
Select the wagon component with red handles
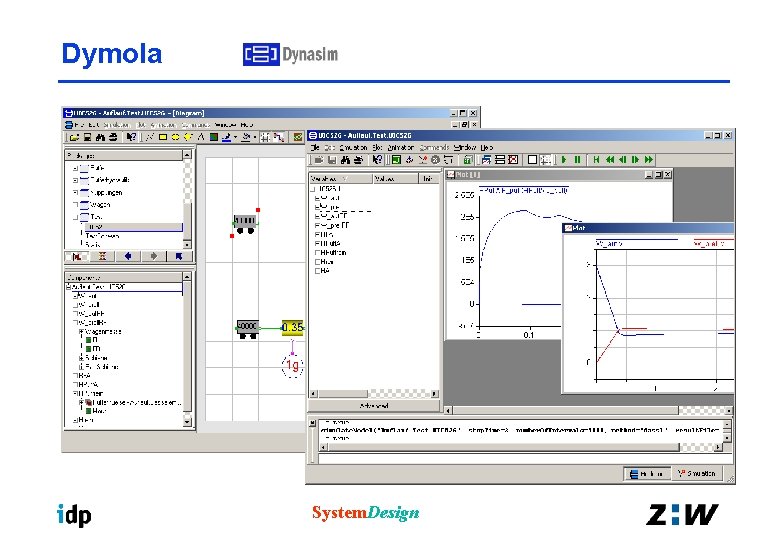245,223
